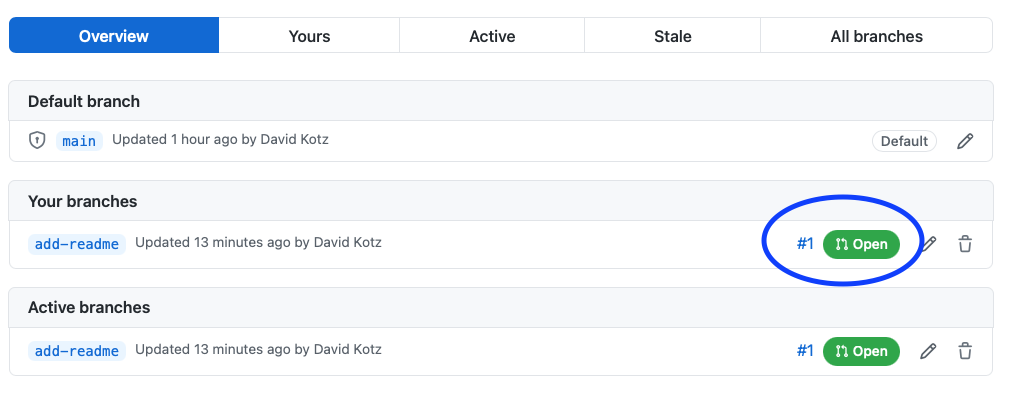Click pencil icon for add-readme in Active branches

pyautogui.click(x=929, y=351)
